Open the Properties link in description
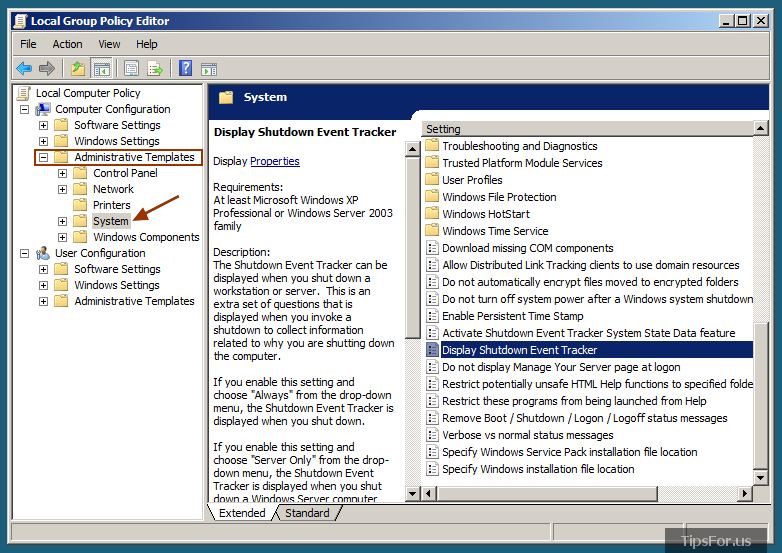 click(x=274, y=161)
